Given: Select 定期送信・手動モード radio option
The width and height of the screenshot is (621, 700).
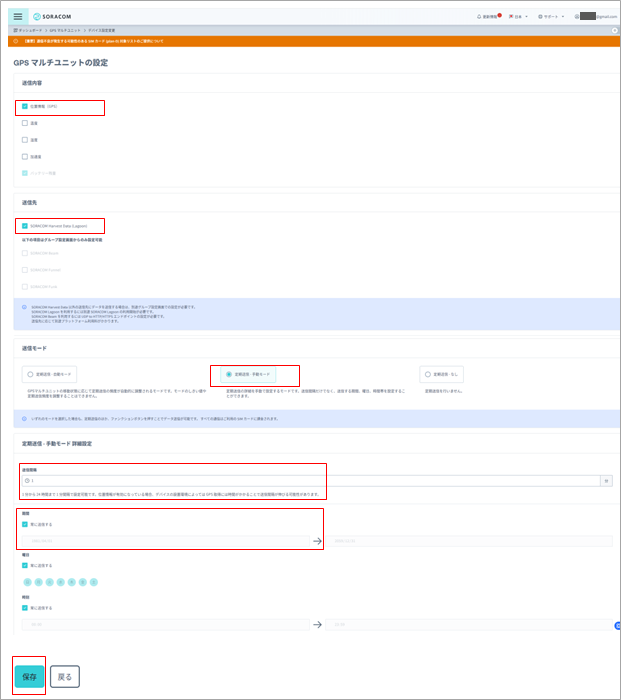Looking at the screenshot, I should (248, 374).
